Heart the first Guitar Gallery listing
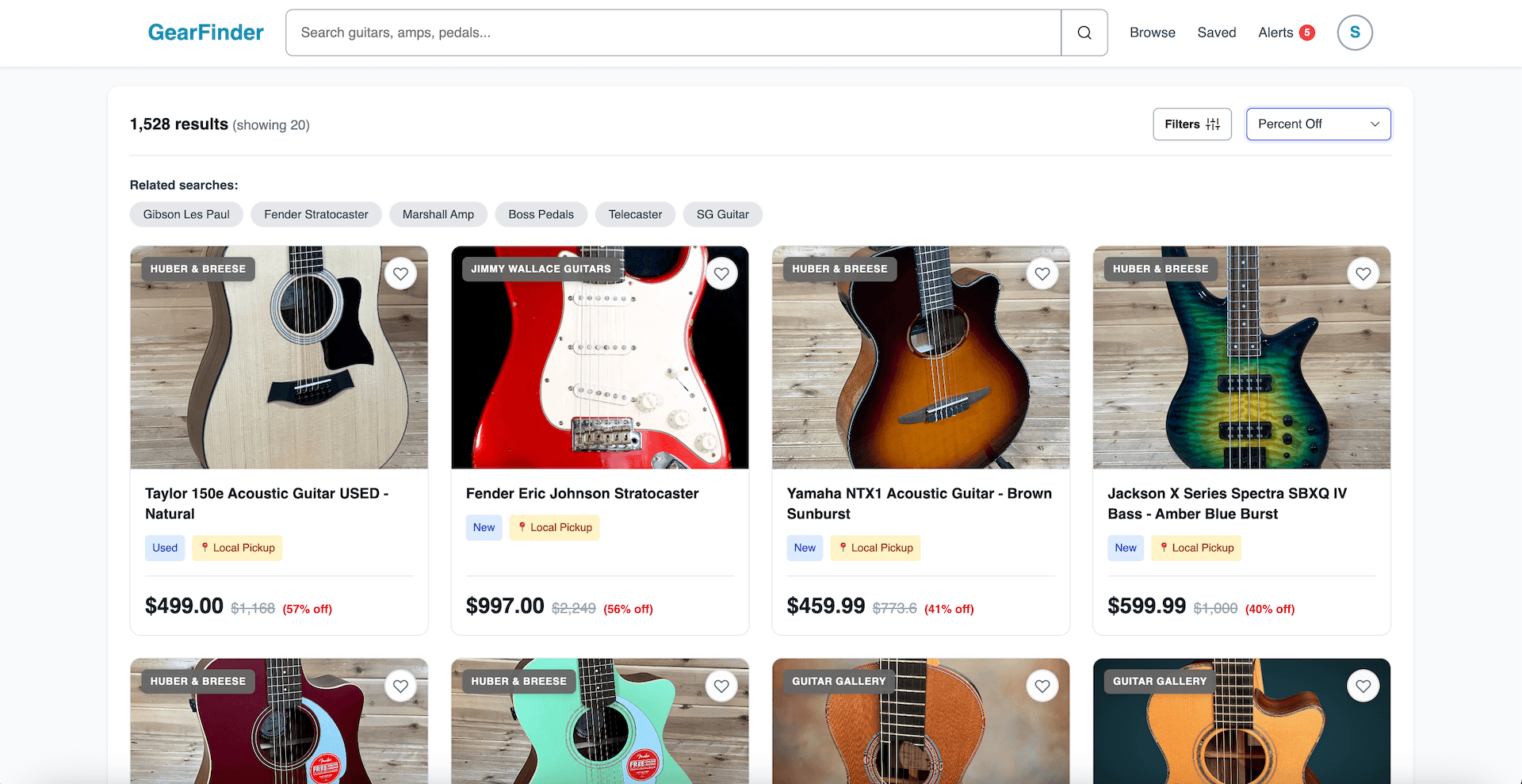Screen dimensions: 1522x784 pos(1042,686)
